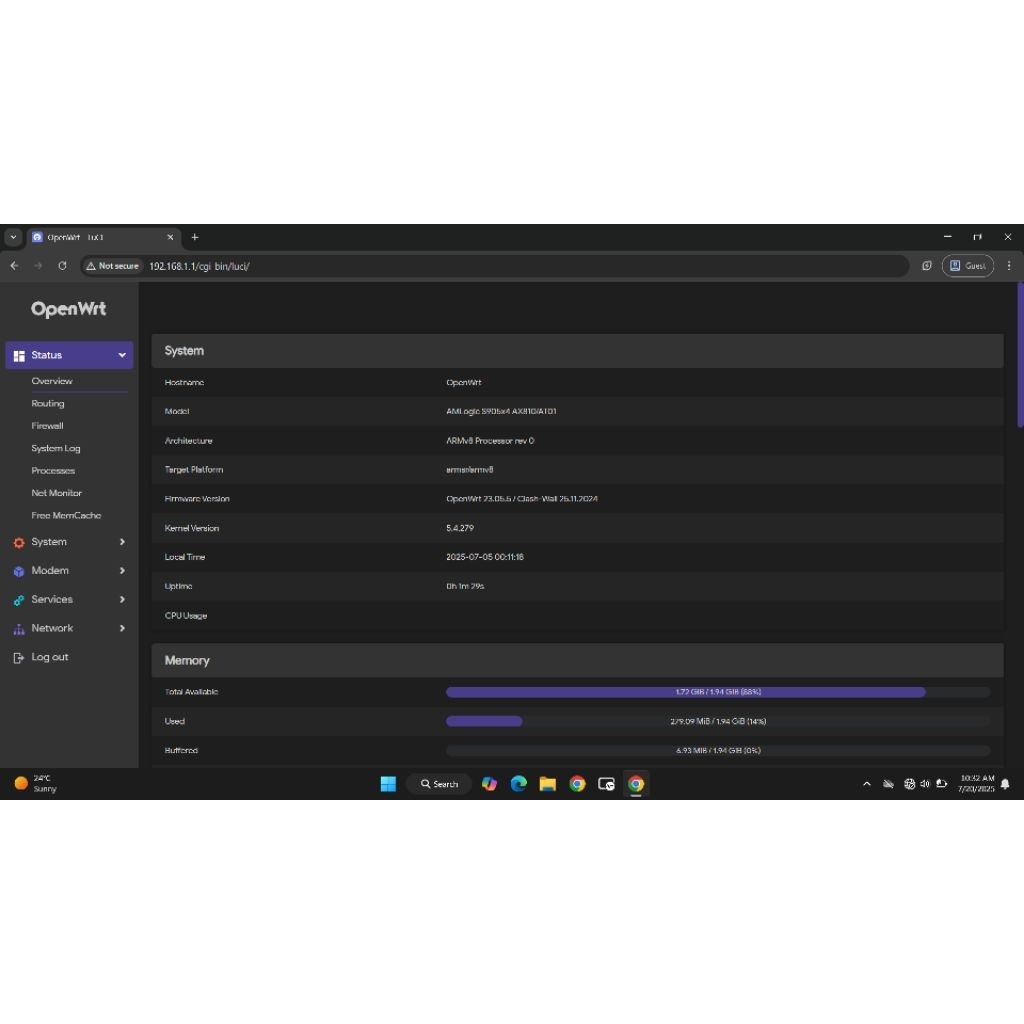Image resolution: width=1024 pixels, height=1024 pixels.
Task: Click the Status dashboard icon in sidebar
Action: (x=19, y=356)
